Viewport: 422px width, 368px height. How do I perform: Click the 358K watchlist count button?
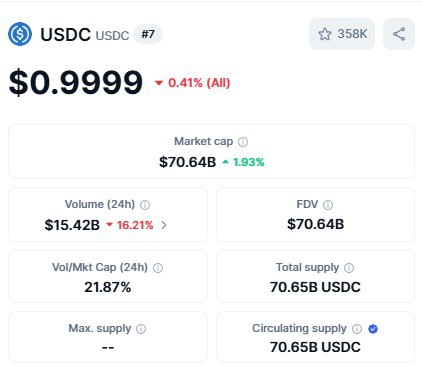tap(342, 34)
